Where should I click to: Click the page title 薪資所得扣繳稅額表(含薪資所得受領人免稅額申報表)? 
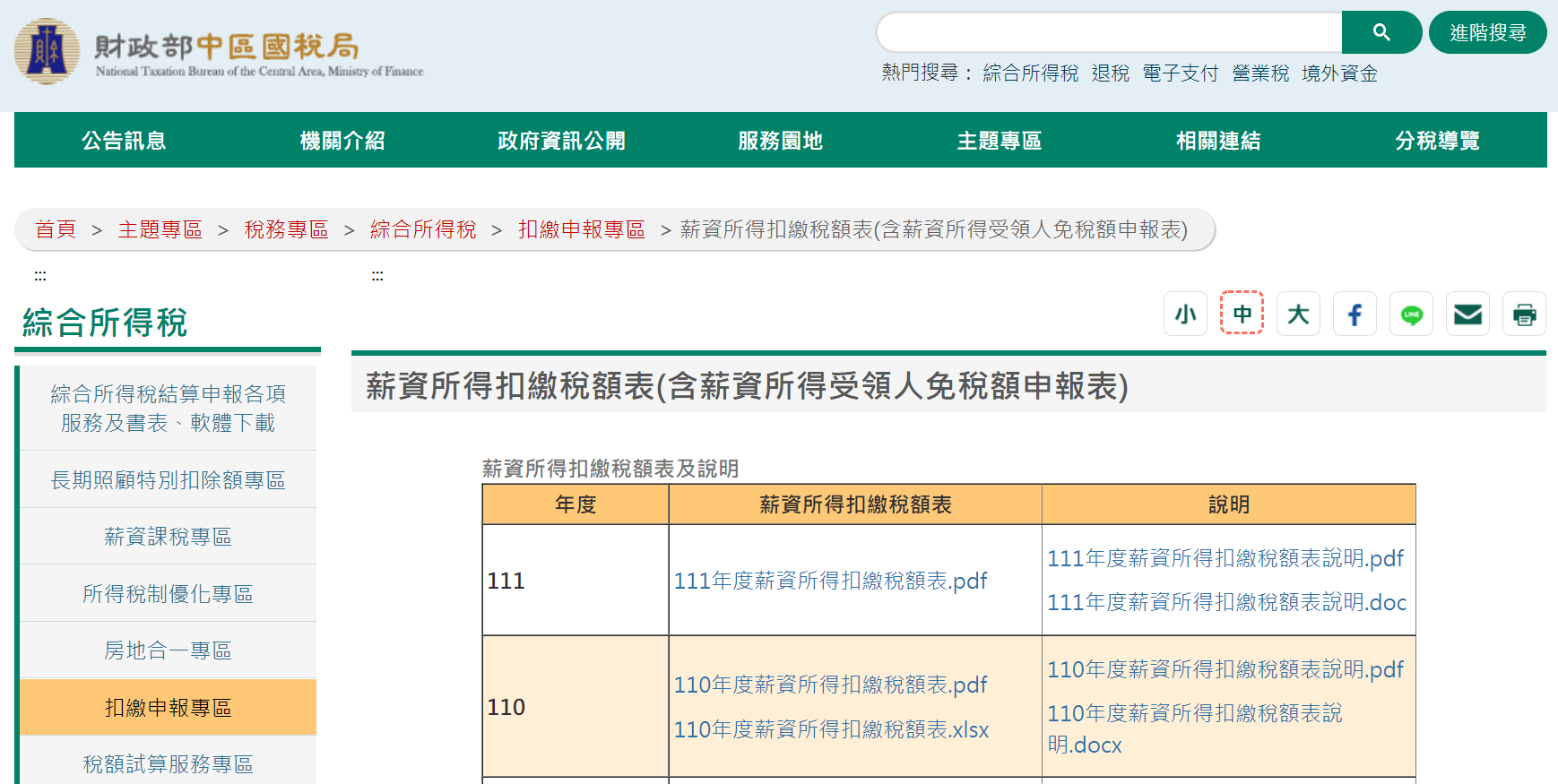pos(747,386)
